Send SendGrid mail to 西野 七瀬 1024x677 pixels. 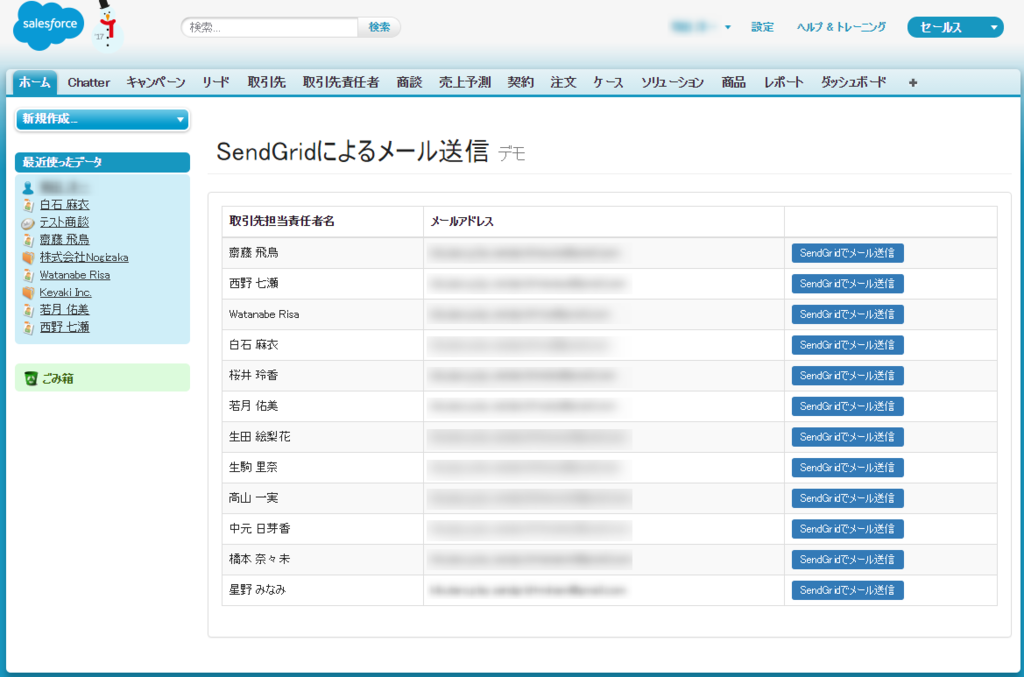click(848, 283)
